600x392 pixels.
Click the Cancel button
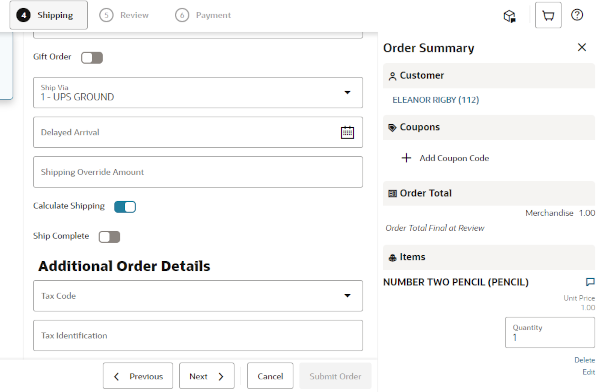pyautogui.click(x=270, y=376)
